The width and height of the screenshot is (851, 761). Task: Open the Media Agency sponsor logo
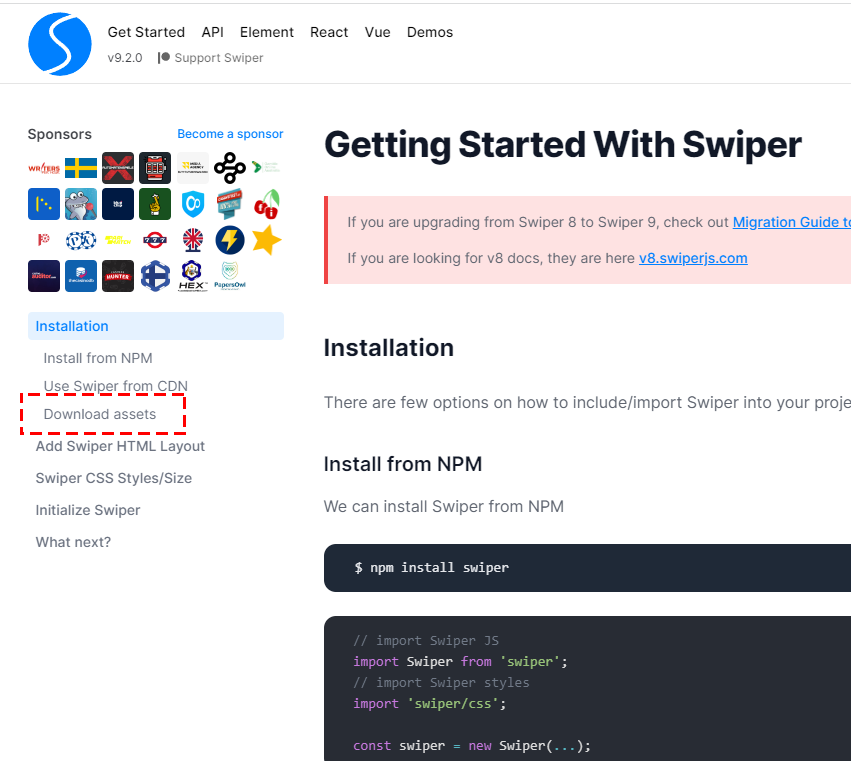pyautogui.click(x=193, y=168)
